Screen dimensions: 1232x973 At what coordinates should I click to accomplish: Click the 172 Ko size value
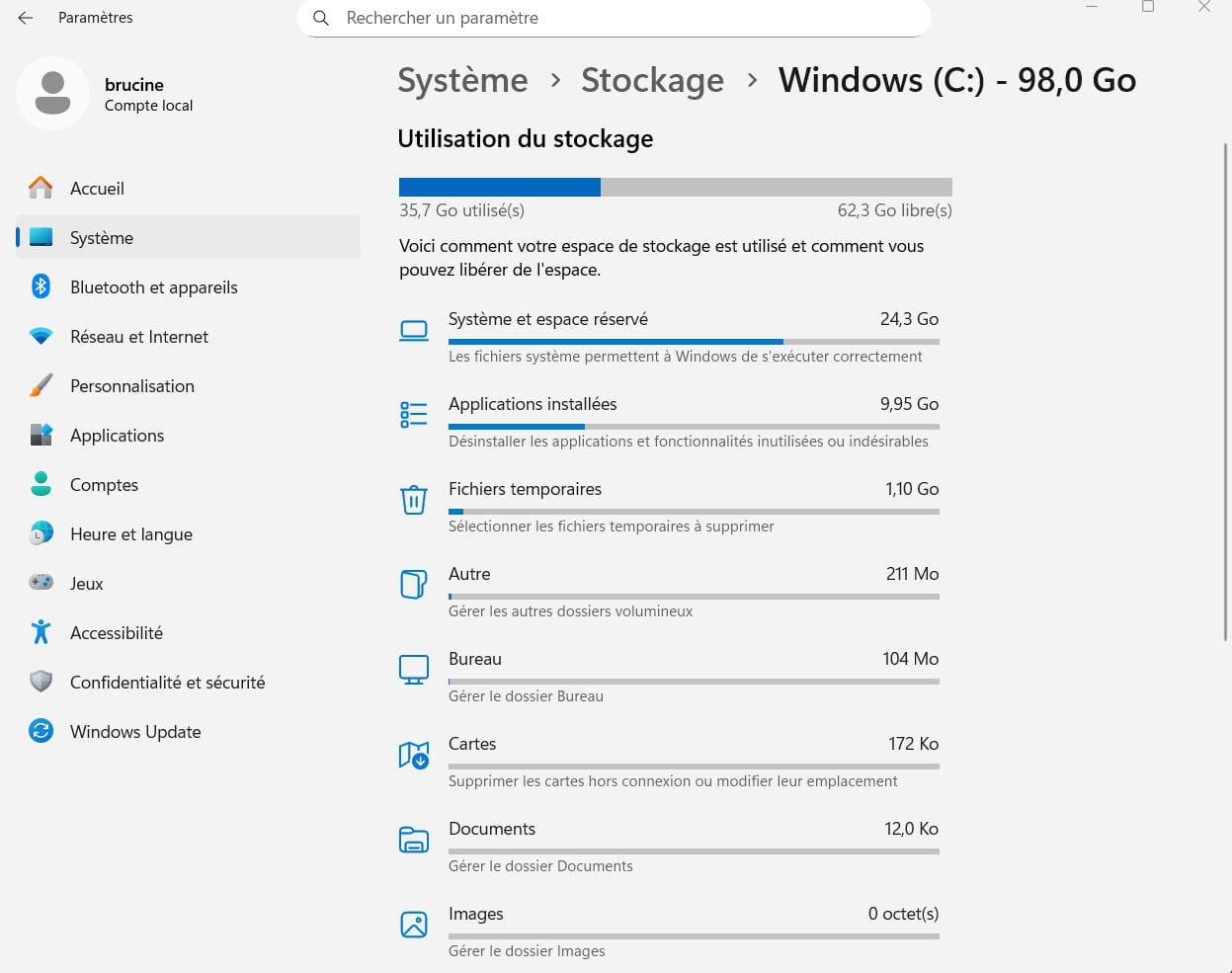(914, 744)
